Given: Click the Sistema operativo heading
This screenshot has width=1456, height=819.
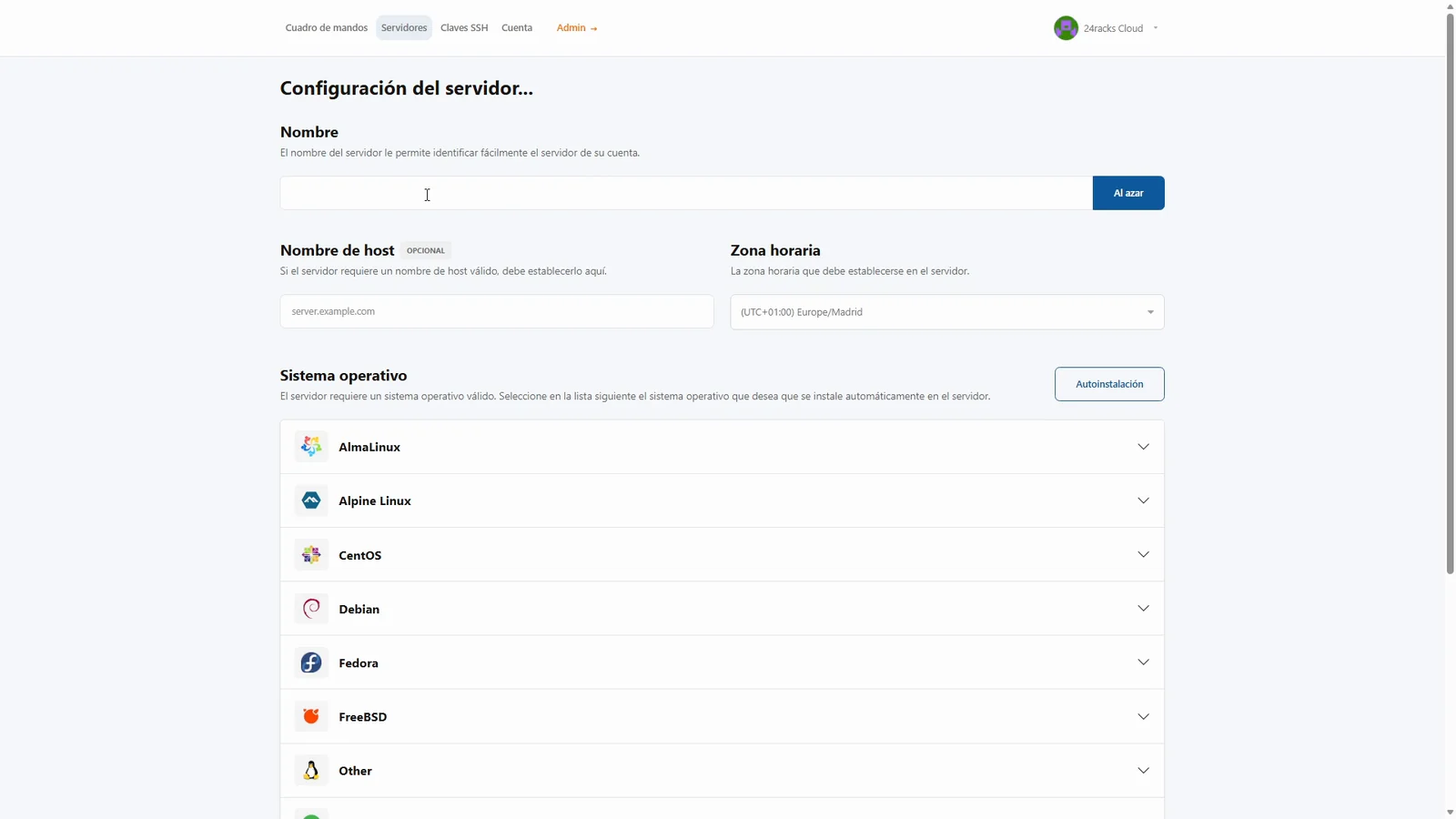Looking at the screenshot, I should click(x=344, y=375).
